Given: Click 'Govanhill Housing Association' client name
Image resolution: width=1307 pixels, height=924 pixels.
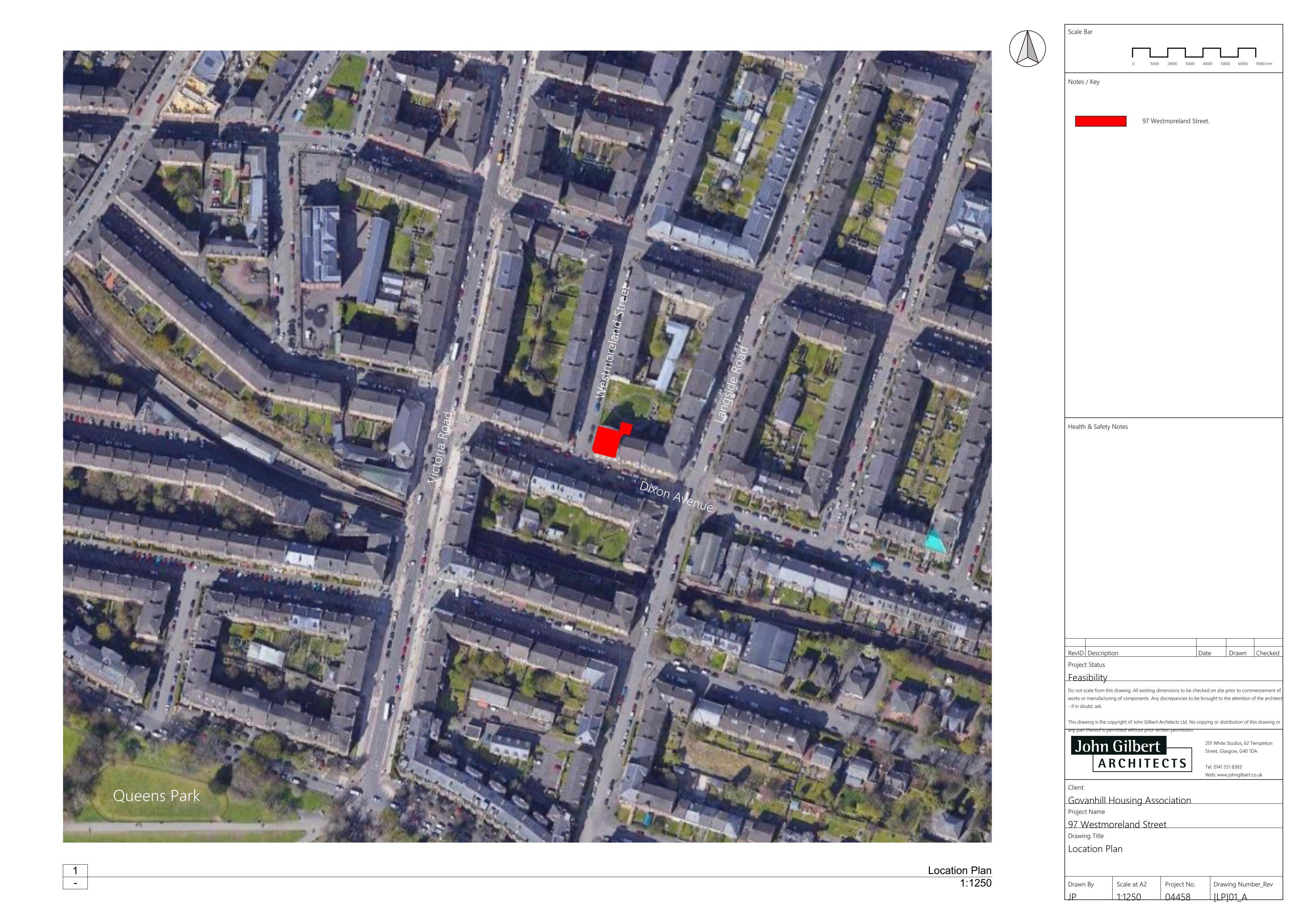Looking at the screenshot, I should [x=1129, y=800].
